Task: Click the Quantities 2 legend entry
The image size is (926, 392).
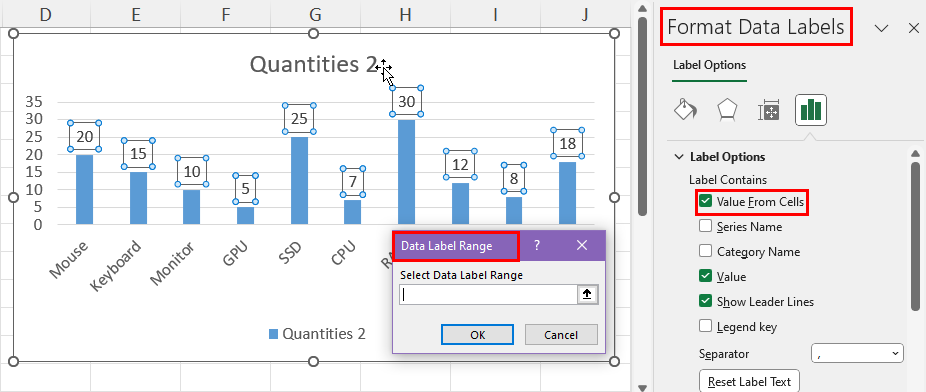Action: coord(317,334)
